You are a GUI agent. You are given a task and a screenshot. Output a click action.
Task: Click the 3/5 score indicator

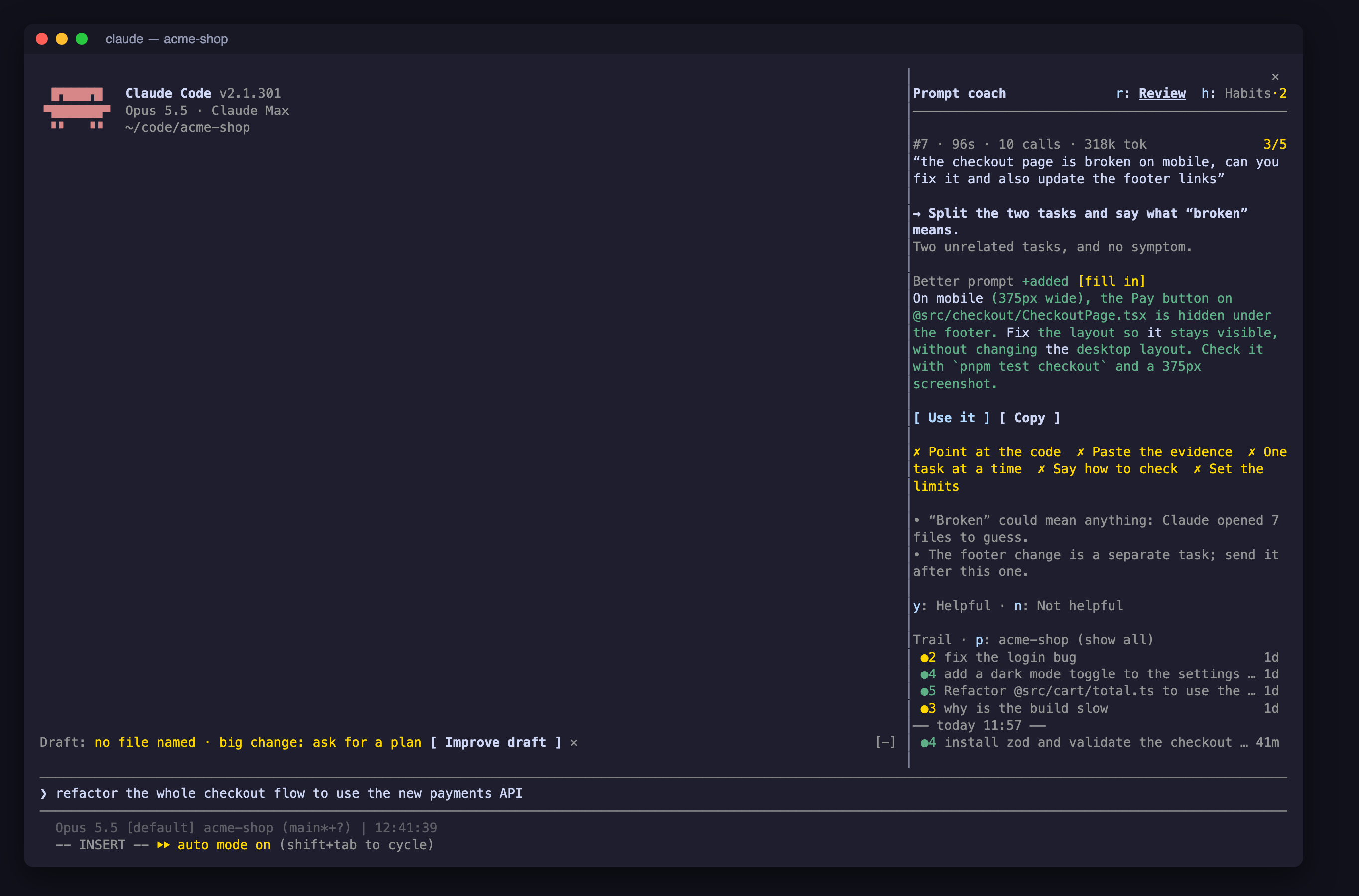(1275, 144)
